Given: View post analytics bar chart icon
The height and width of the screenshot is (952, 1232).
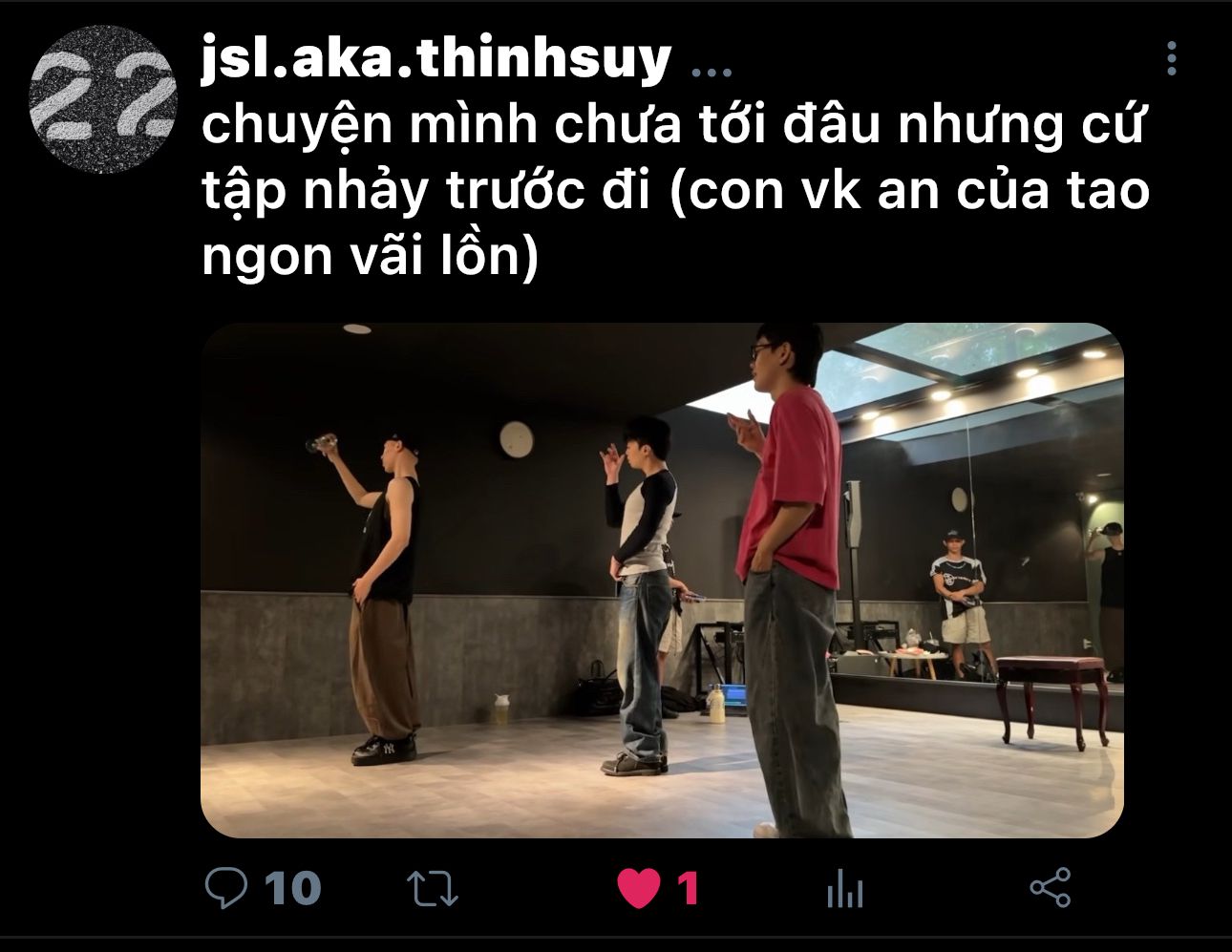Looking at the screenshot, I should [x=844, y=889].
